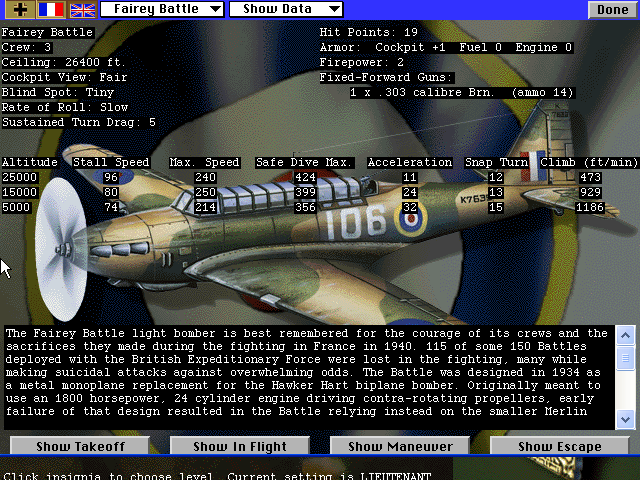This screenshot has width=640, height=480.
Task: Select the French flag nation icon
Action: pos(51,9)
